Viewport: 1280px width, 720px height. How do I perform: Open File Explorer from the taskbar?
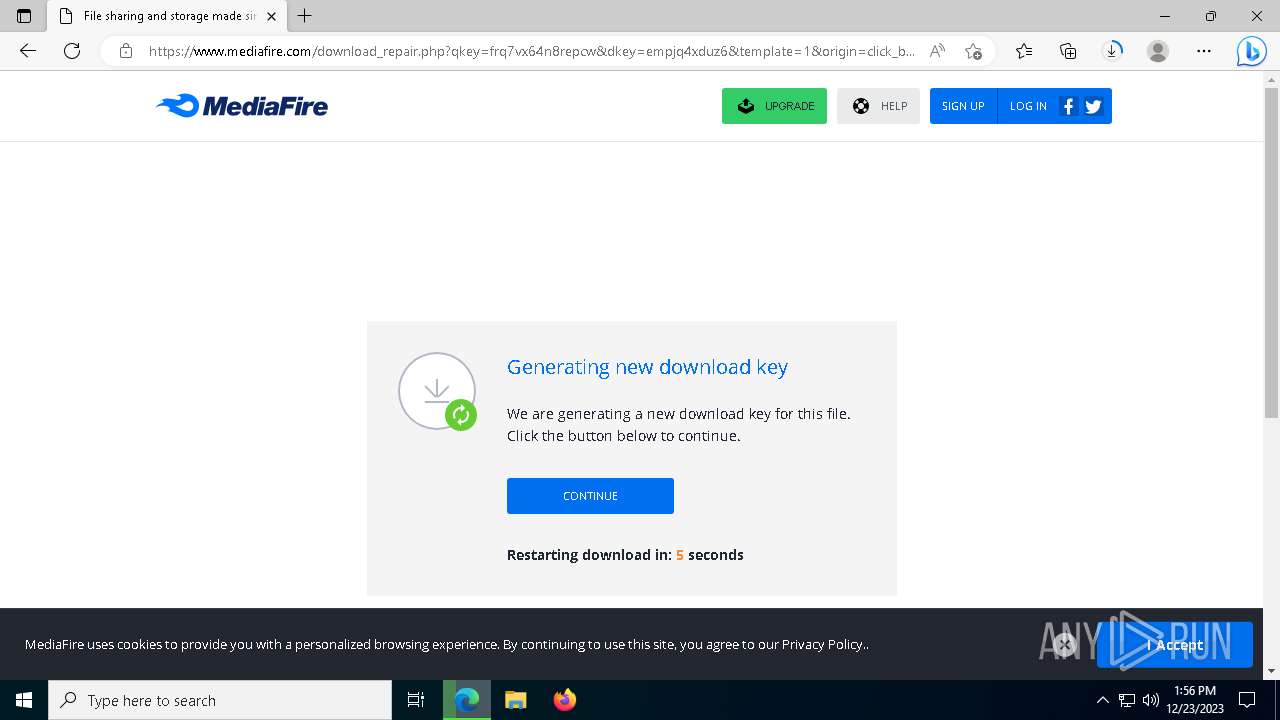516,700
